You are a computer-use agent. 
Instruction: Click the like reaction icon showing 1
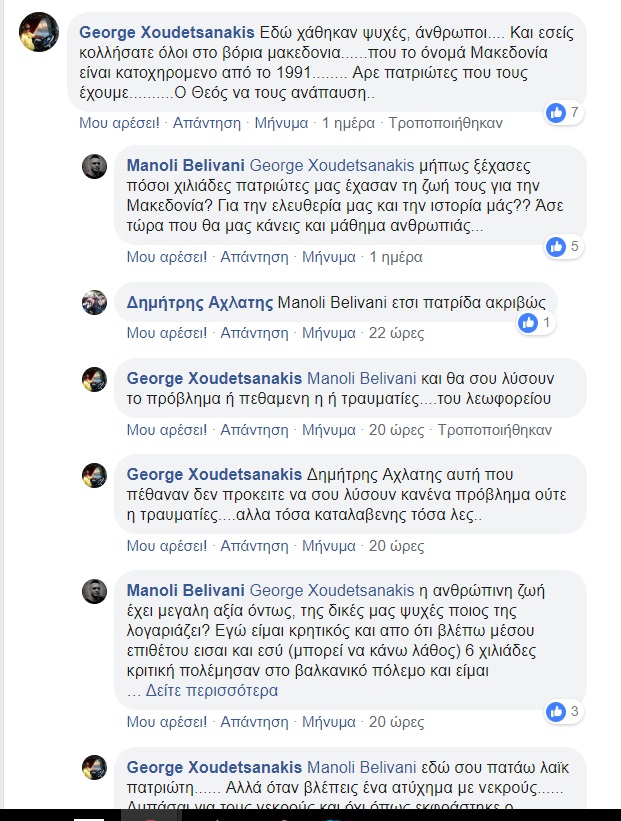click(528, 323)
